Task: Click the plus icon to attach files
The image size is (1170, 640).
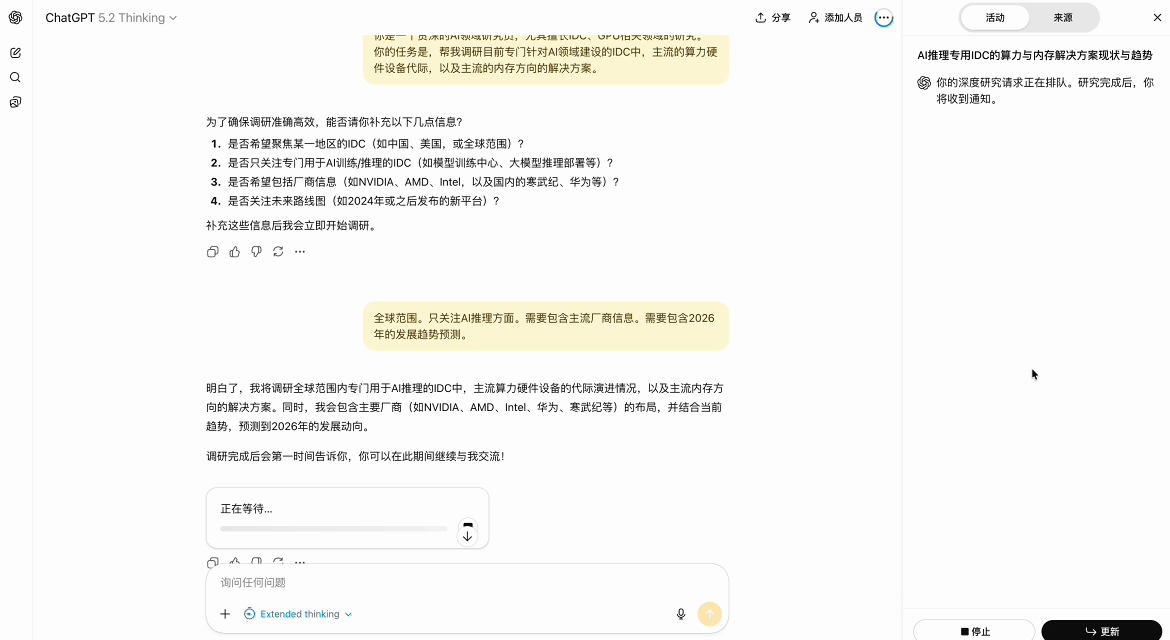Action: pos(225,614)
